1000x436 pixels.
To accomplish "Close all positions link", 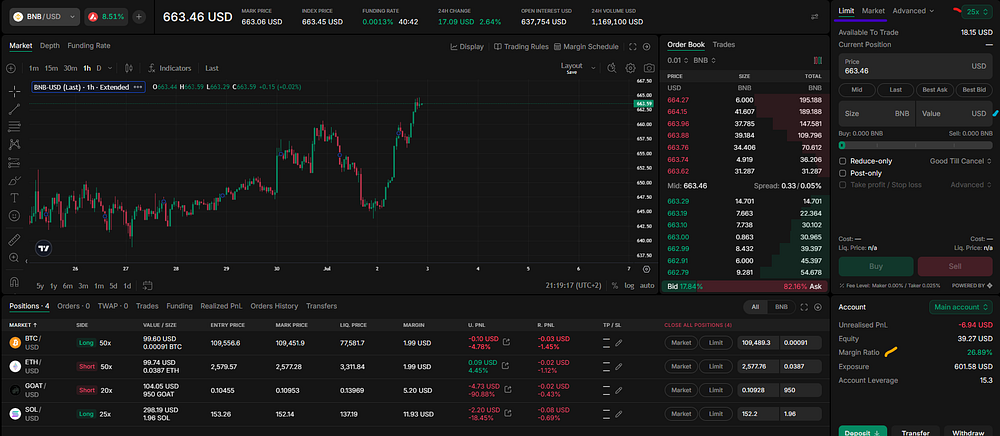I will pyautogui.click(x=698, y=325).
